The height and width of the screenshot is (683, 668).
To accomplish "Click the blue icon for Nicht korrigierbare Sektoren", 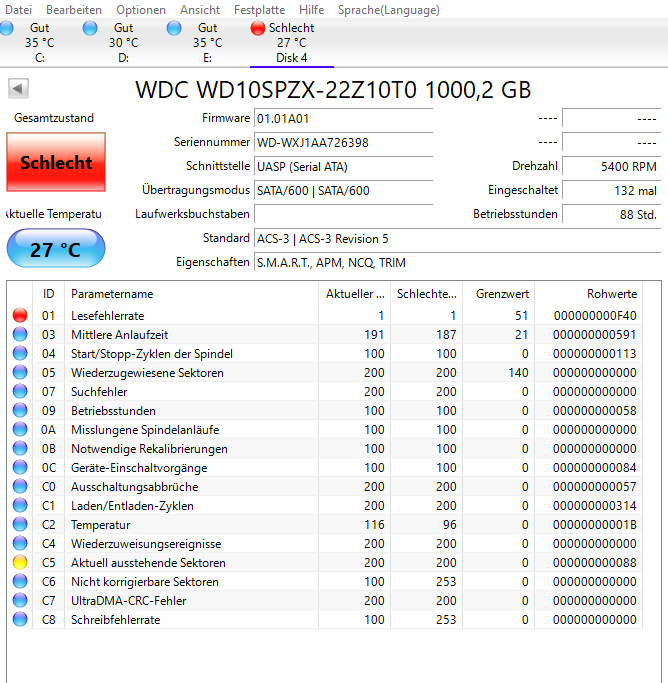I will (x=20, y=582).
